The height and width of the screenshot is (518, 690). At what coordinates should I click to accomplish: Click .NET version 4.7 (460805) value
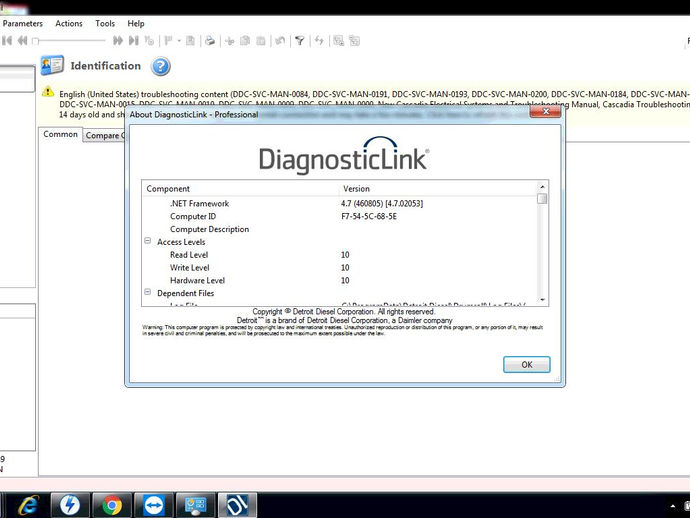tap(382, 203)
